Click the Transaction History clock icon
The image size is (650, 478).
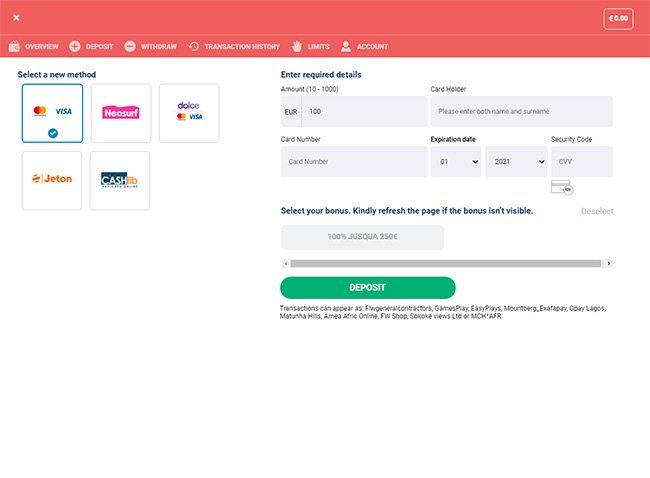tap(194, 47)
